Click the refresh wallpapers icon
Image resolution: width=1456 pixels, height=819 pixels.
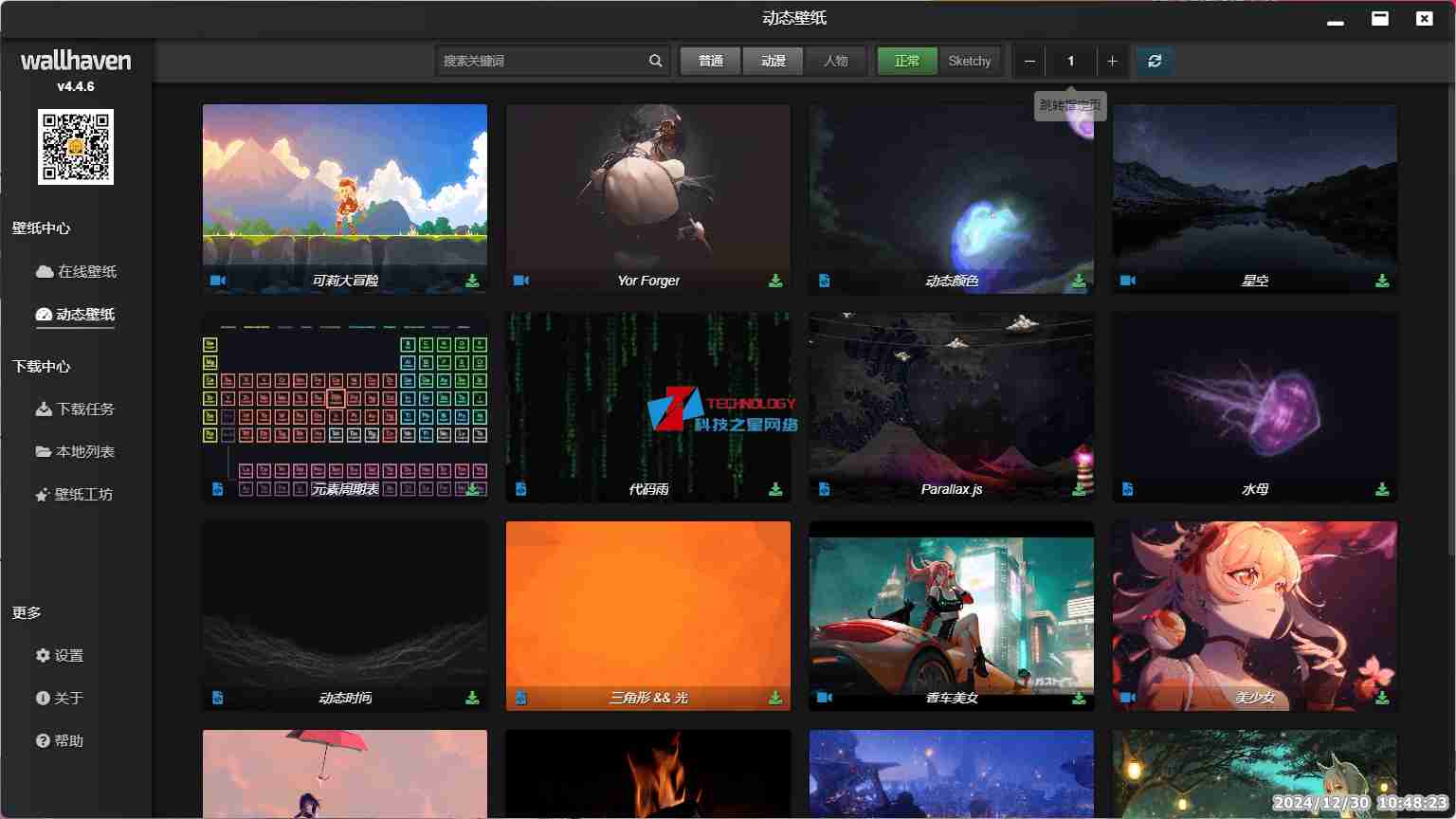pos(1154,61)
